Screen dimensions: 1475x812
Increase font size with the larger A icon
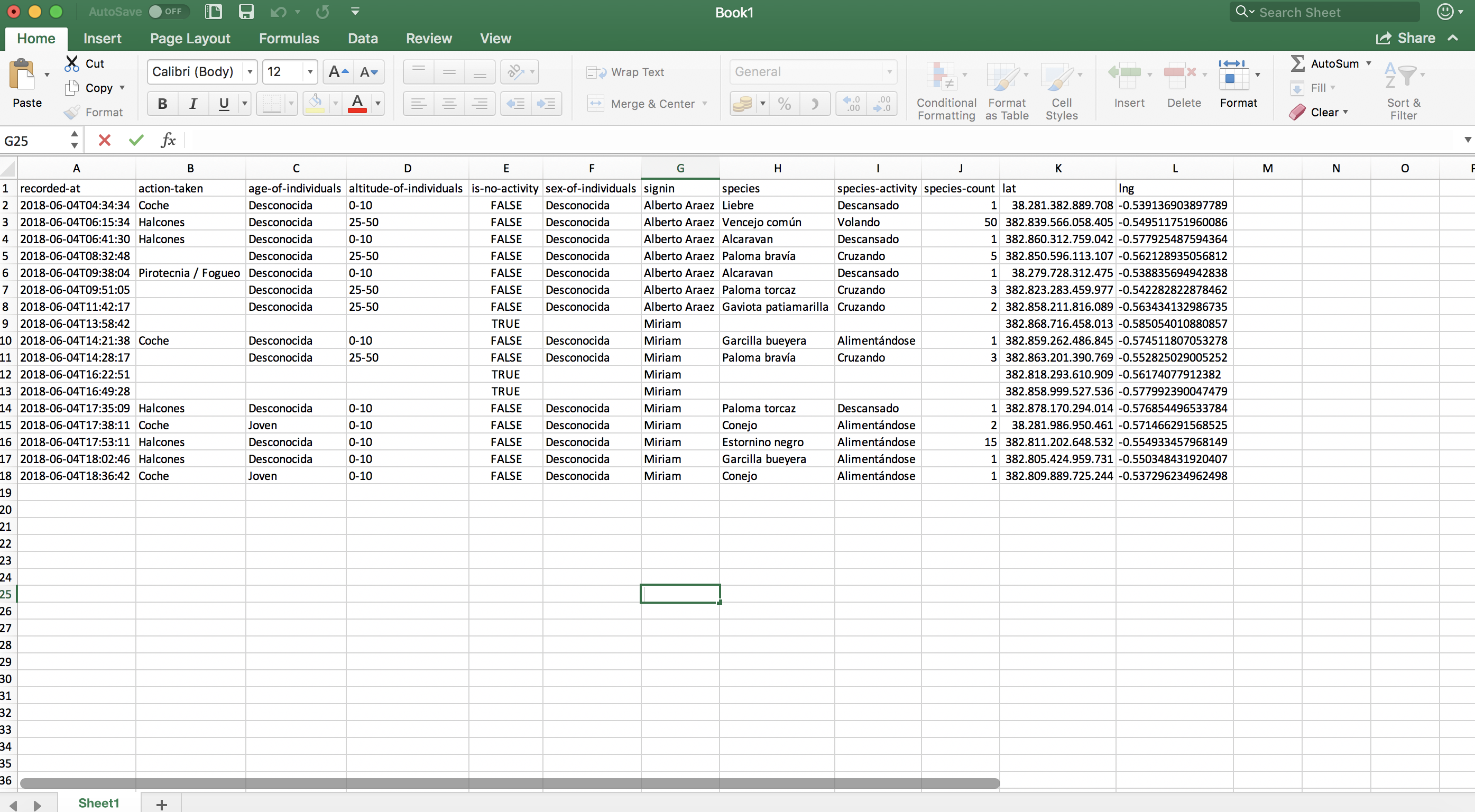click(x=338, y=71)
